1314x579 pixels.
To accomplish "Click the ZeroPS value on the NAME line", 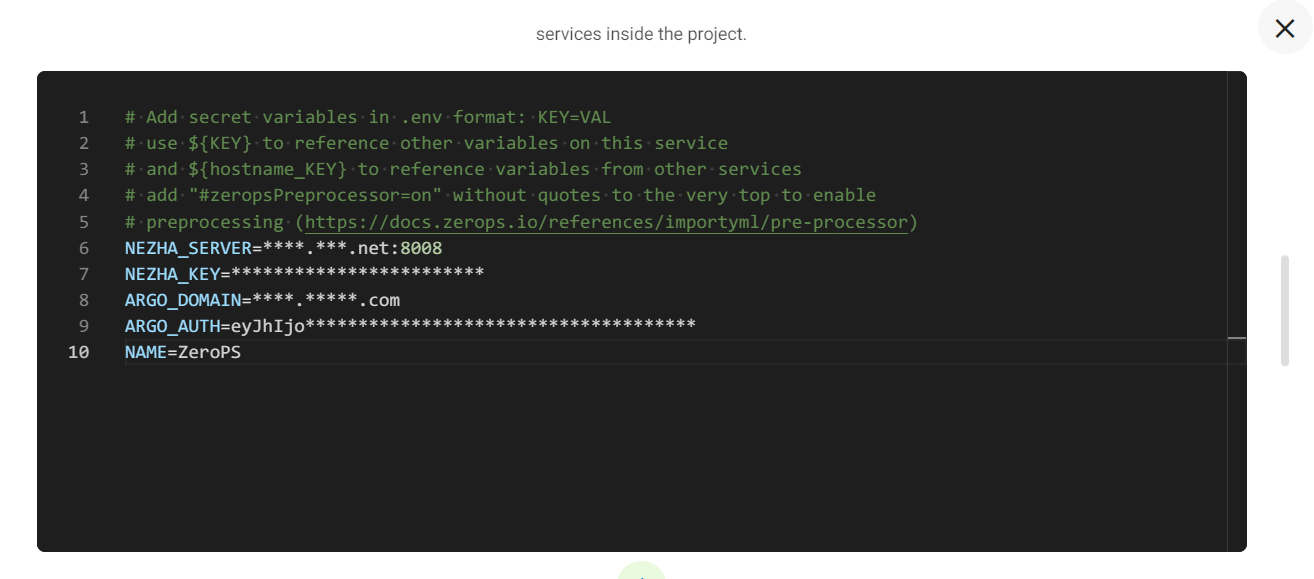I will 209,351.
